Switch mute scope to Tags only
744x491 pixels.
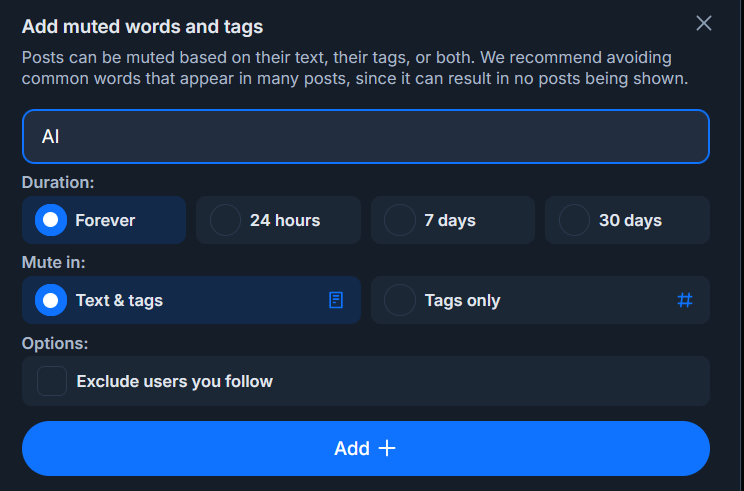point(400,300)
